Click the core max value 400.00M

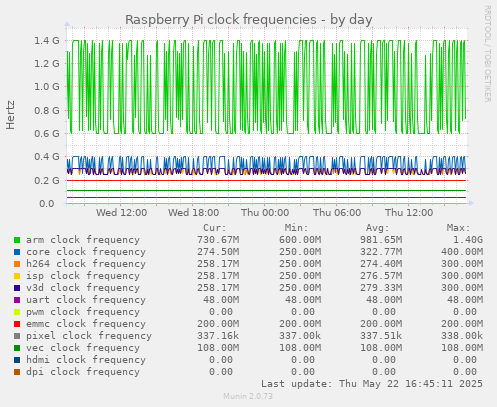pos(462,252)
